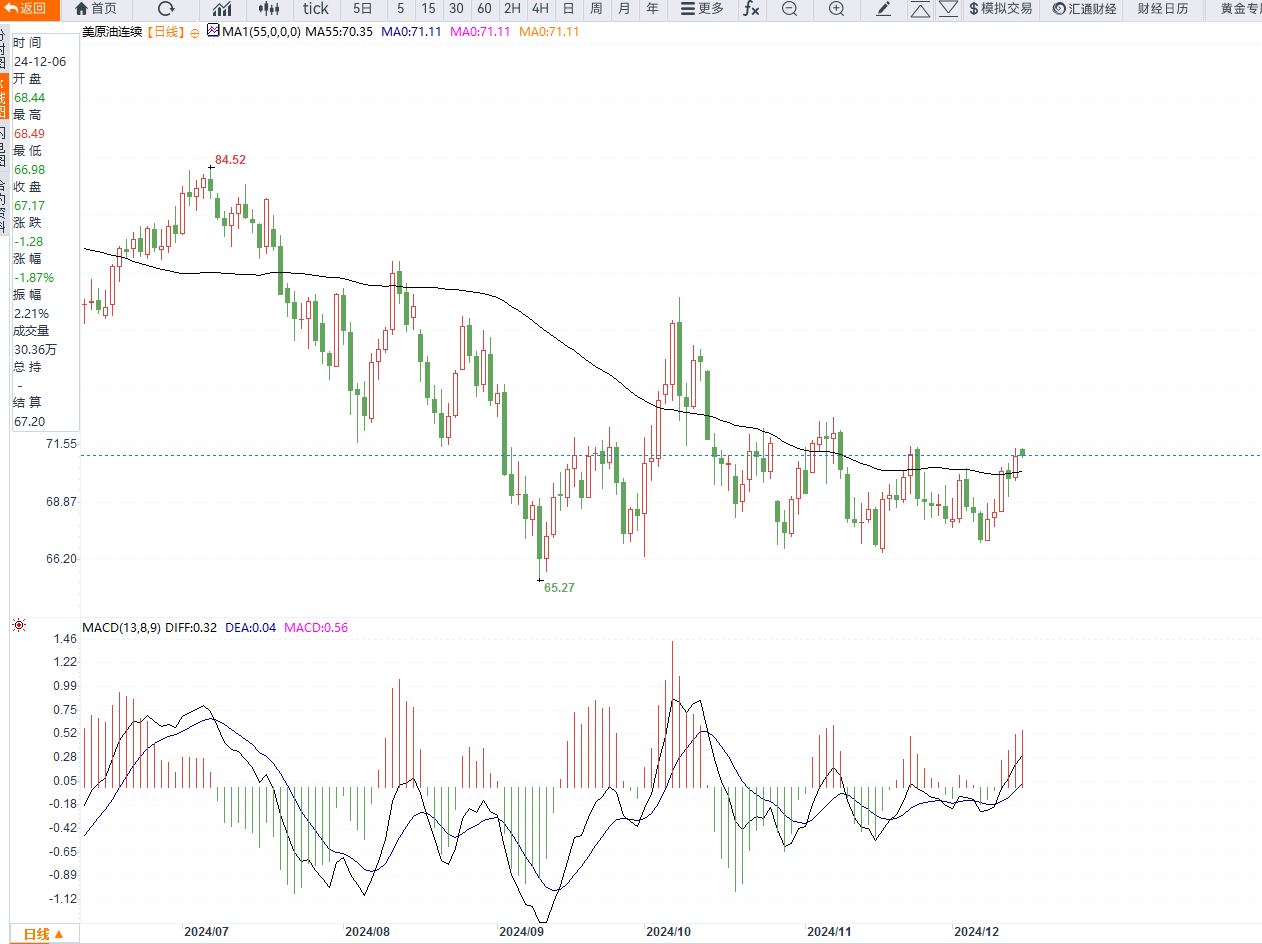Toggle the downward triangle icon in the toolbar

949,9
